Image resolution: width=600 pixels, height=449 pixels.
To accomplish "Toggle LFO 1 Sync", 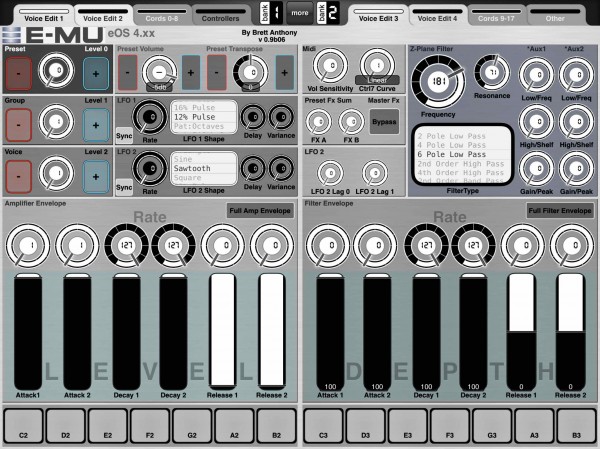I will 124,136.
